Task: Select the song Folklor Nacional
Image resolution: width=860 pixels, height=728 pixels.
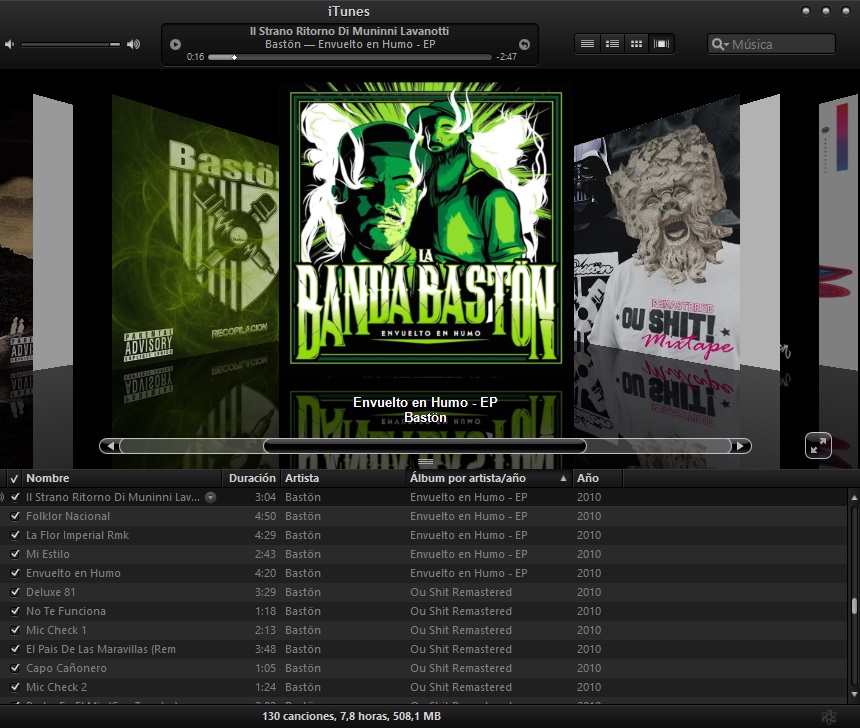Action: (68, 516)
